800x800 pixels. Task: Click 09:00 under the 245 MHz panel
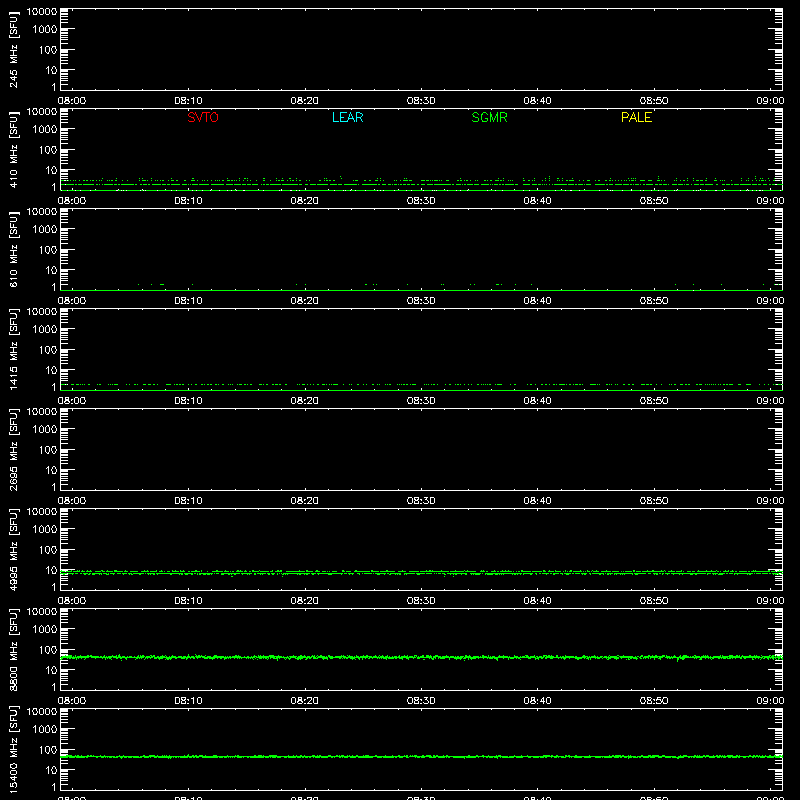tap(770, 101)
